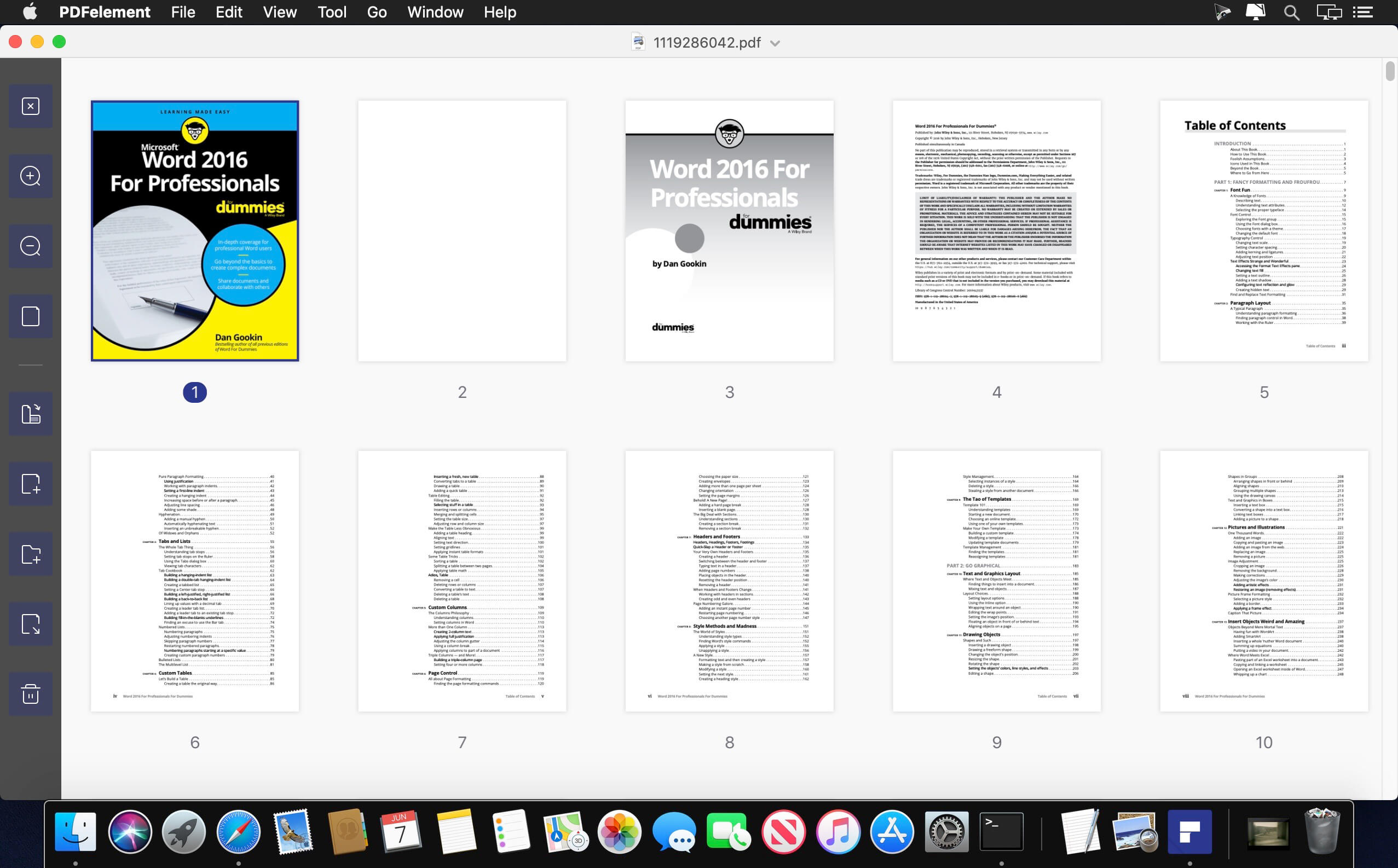Open System Preferences from the Dock
The width and height of the screenshot is (1398, 868).
point(948,831)
